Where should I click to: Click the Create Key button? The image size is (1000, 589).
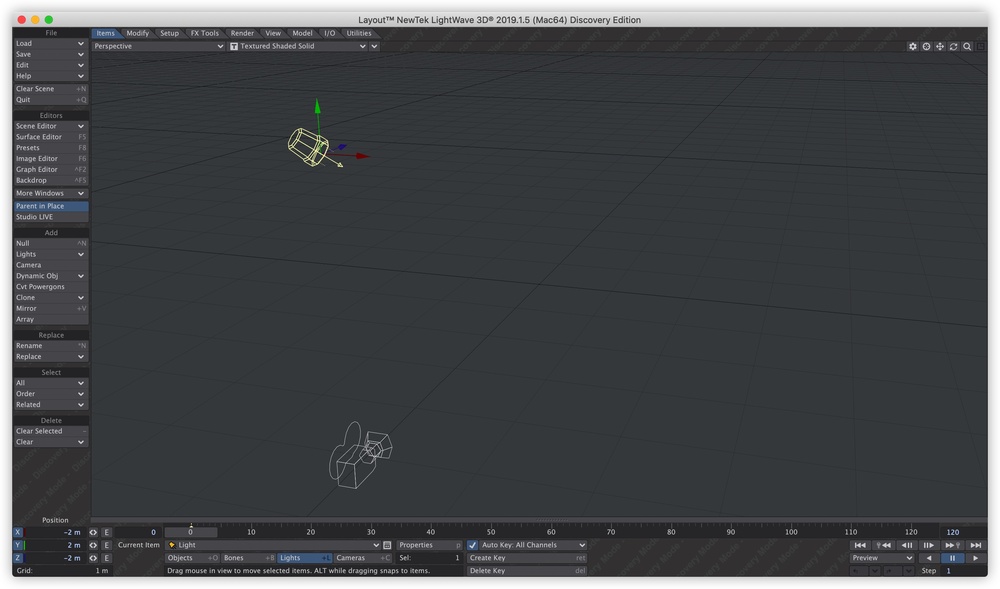pos(527,558)
